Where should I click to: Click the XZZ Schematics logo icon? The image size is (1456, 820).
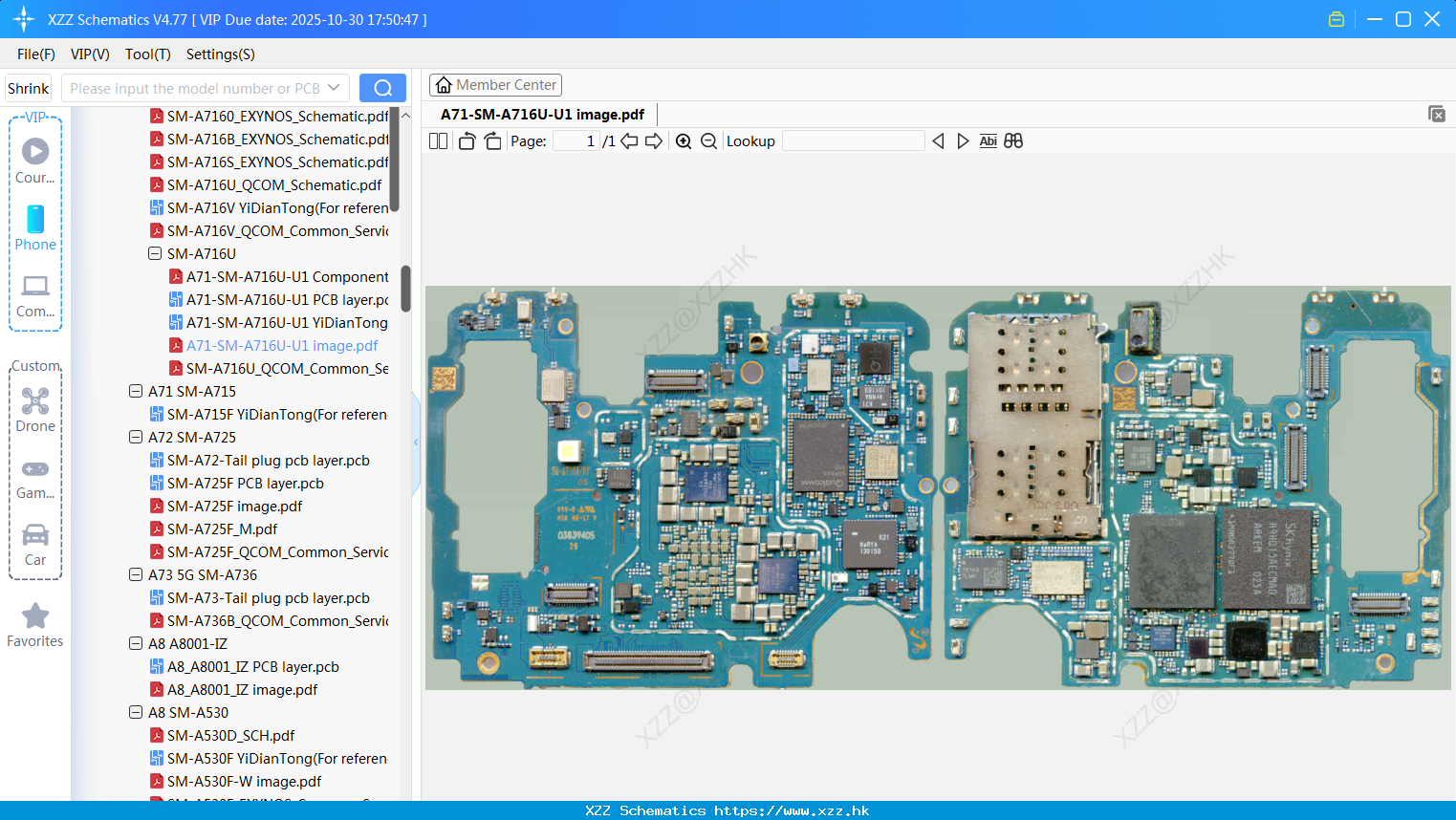[x=24, y=19]
